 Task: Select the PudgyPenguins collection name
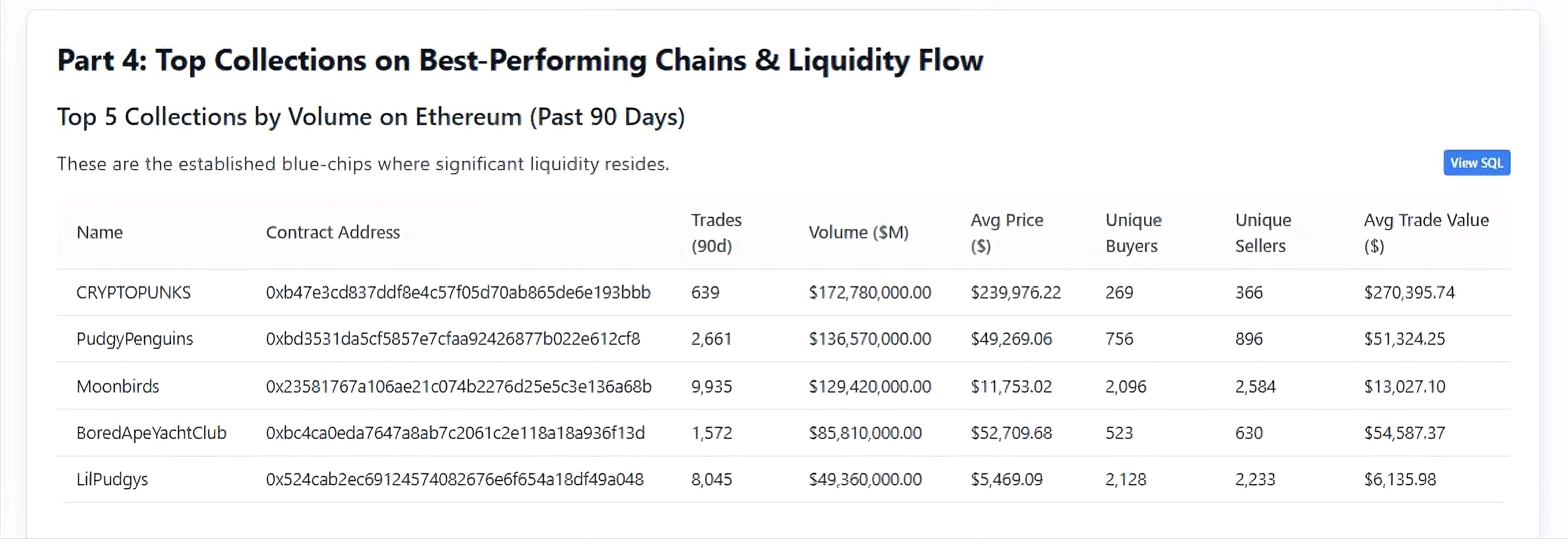(134, 339)
